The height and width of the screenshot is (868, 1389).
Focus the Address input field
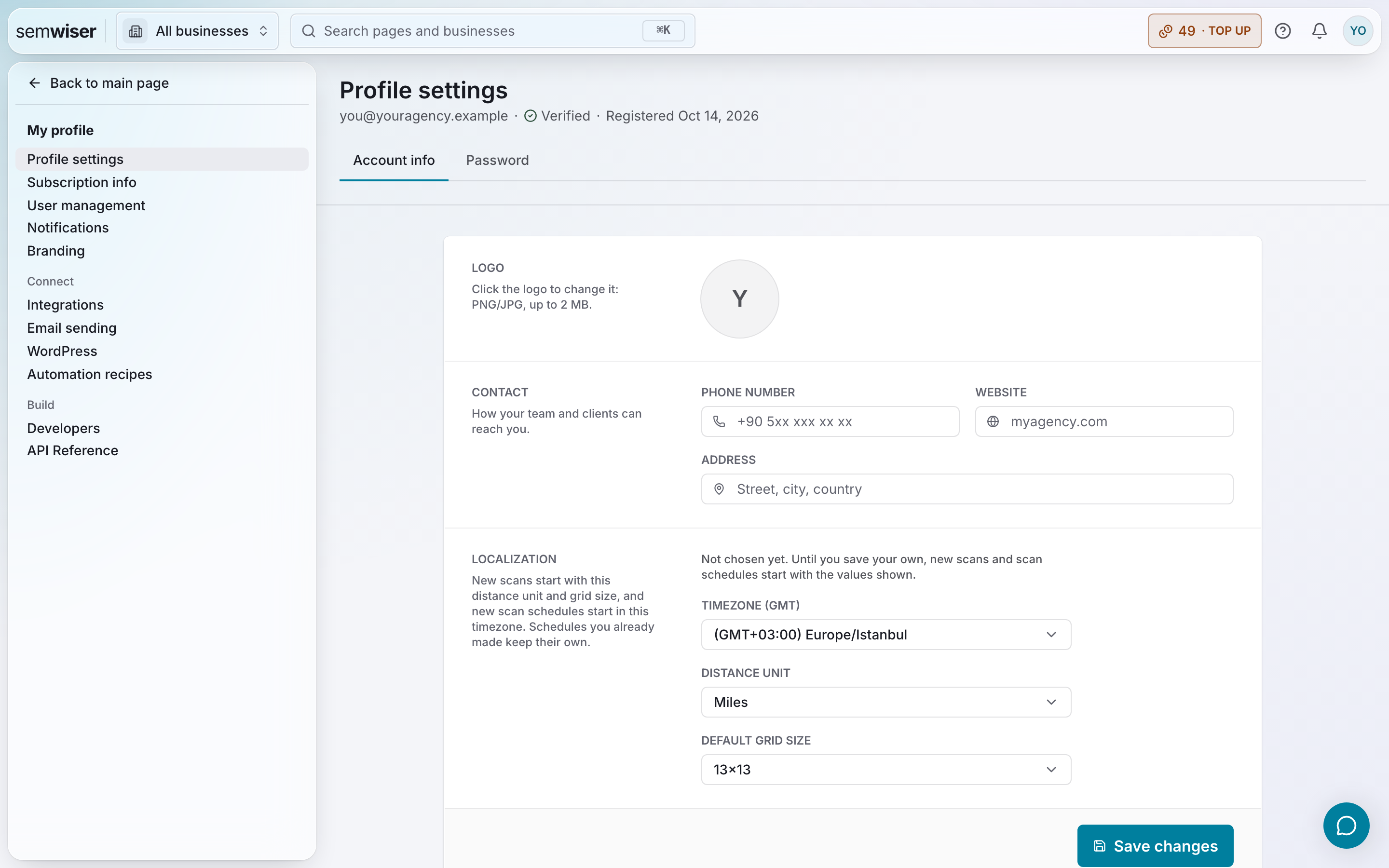click(x=967, y=489)
